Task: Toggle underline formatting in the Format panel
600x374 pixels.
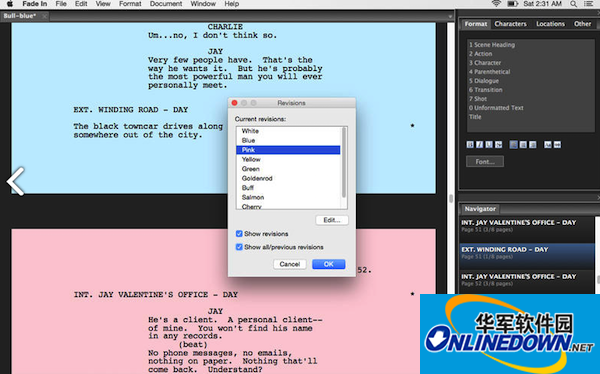Action: (489, 145)
